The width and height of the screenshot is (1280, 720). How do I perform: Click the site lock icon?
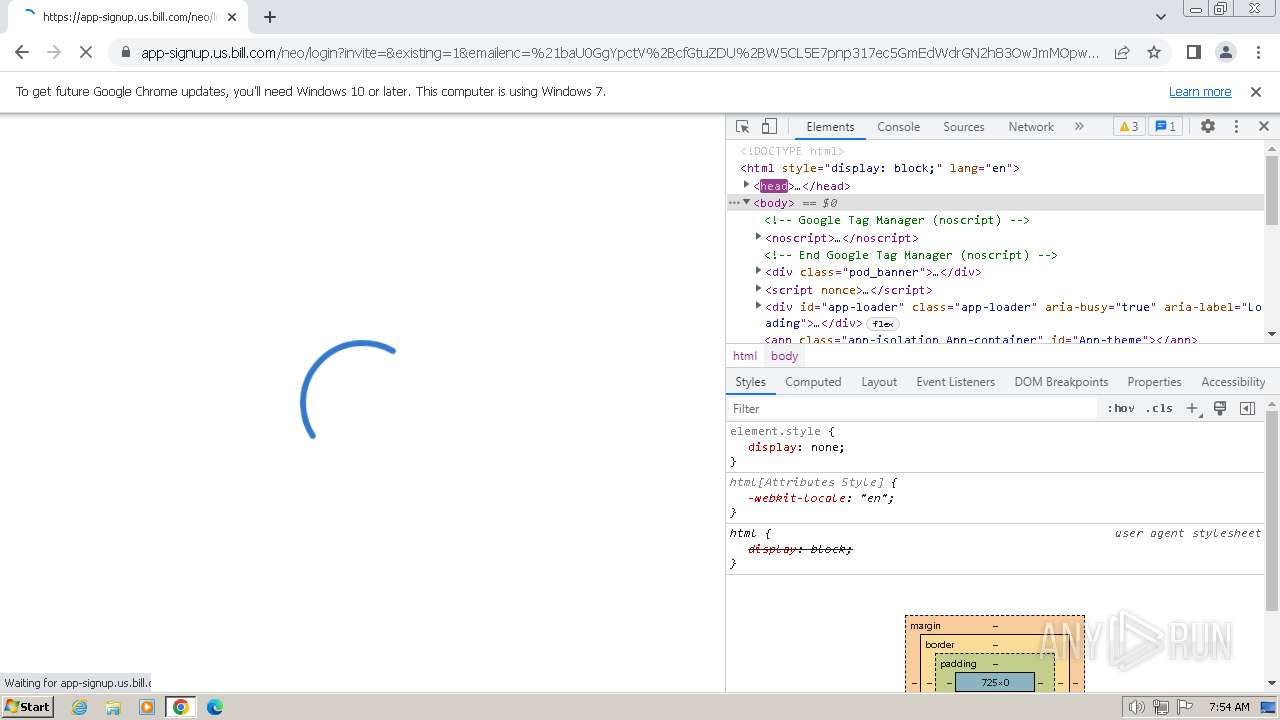coord(125,53)
